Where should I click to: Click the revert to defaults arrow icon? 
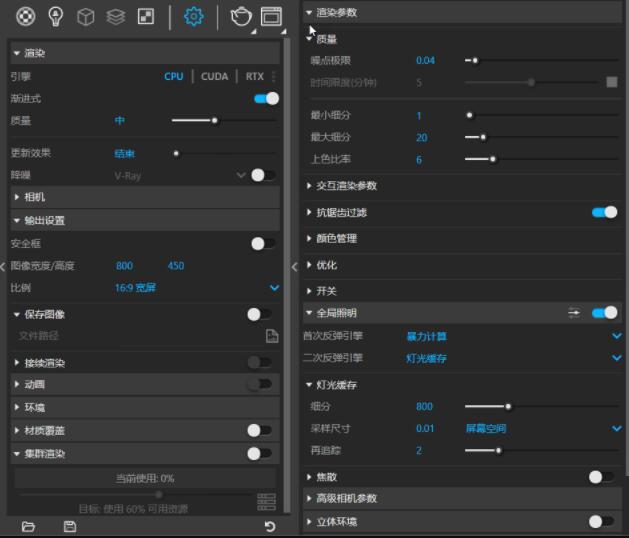tap(269, 526)
